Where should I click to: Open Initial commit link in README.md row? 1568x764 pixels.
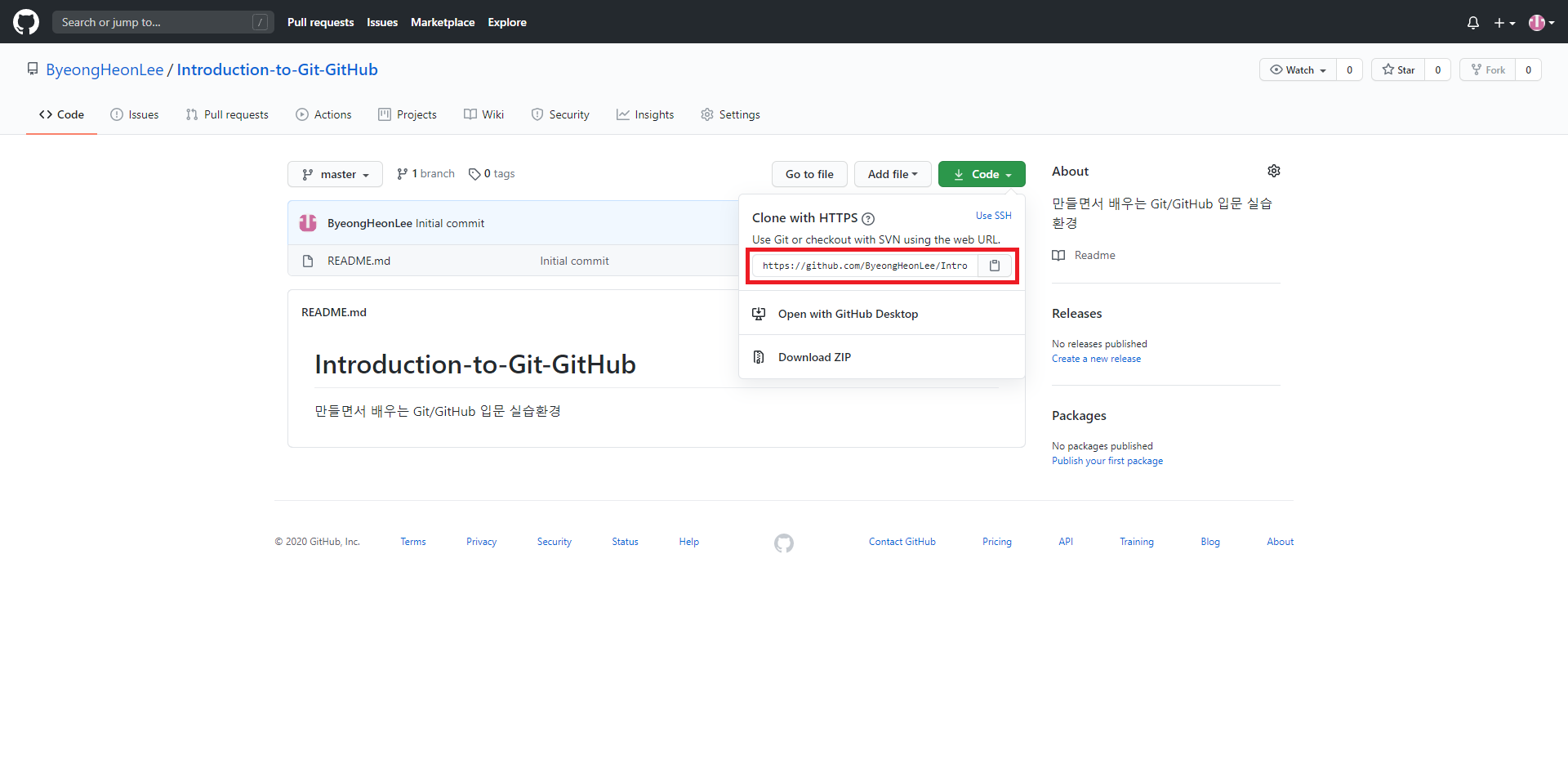pos(574,261)
